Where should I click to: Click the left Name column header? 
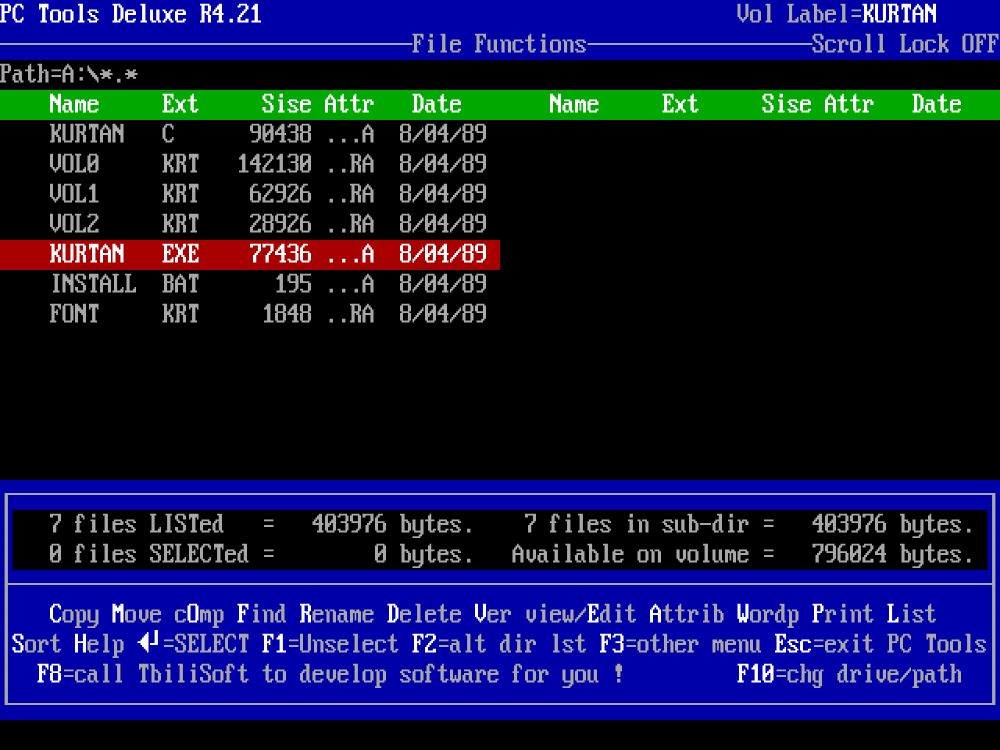[x=74, y=104]
